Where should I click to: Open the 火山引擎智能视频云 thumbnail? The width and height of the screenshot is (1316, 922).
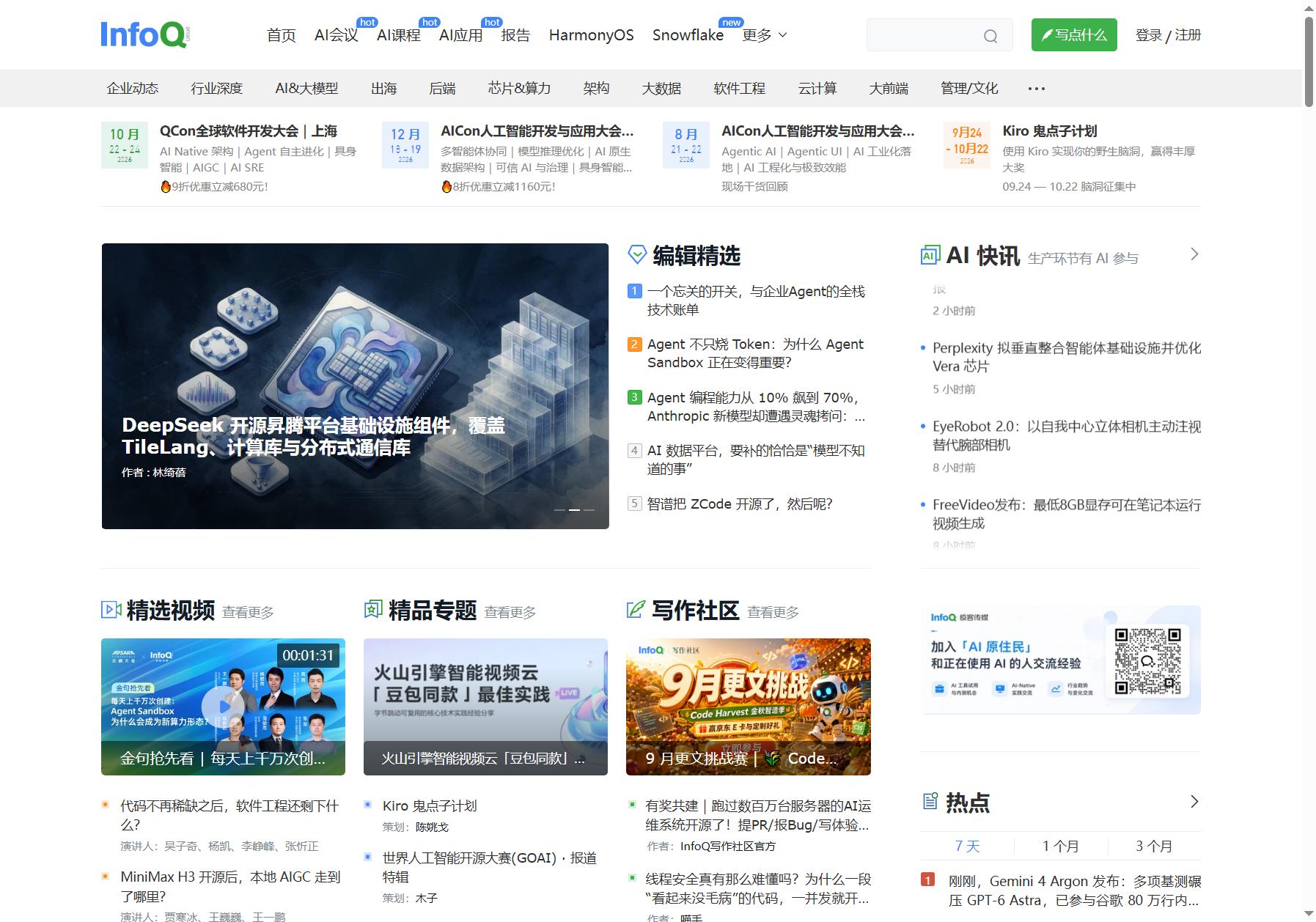tap(485, 707)
